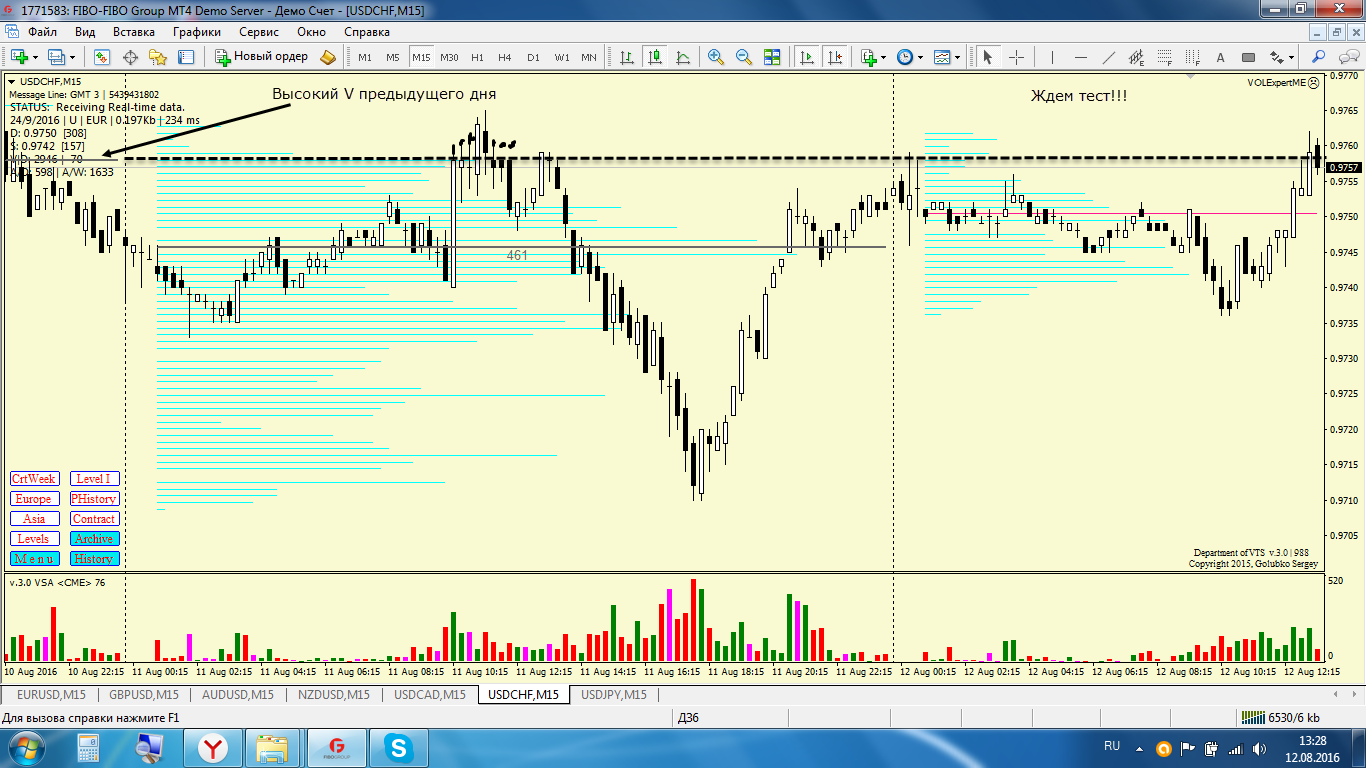
Task: Click the Europe session button
Action: [x=34, y=499]
